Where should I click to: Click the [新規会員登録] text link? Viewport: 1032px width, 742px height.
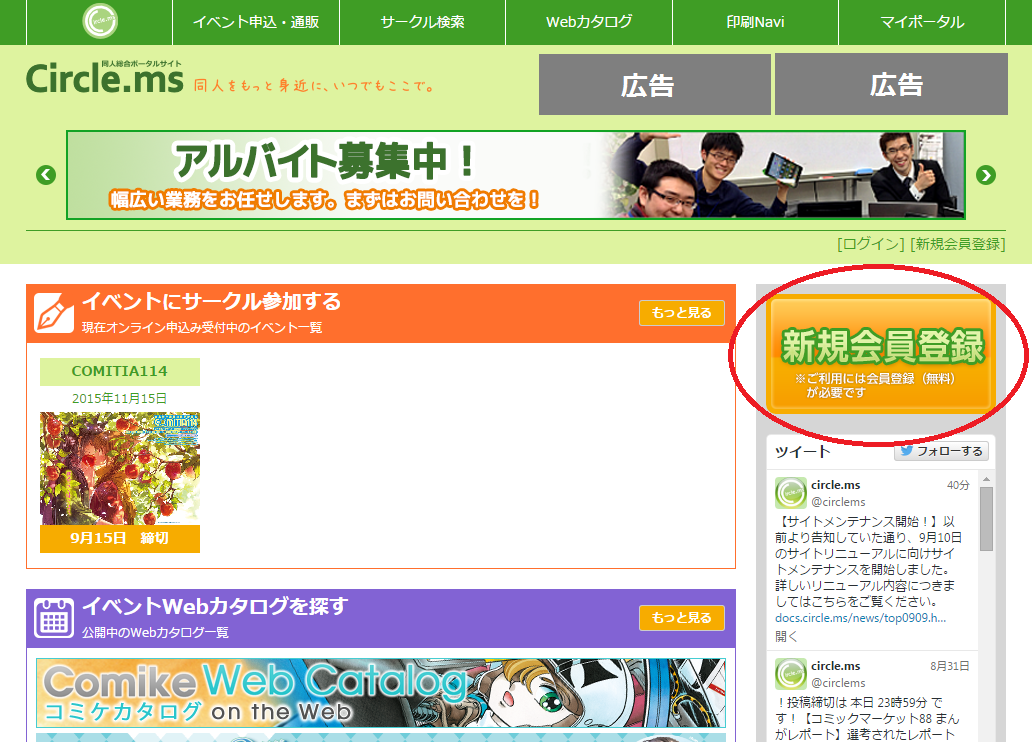click(958, 244)
